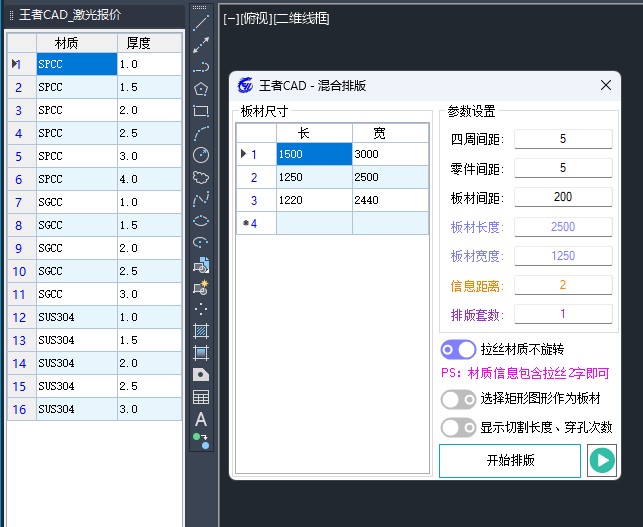This screenshot has width=643, height=527.
Task: Close the 混合排版 dialog
Action: click(606, 85)
